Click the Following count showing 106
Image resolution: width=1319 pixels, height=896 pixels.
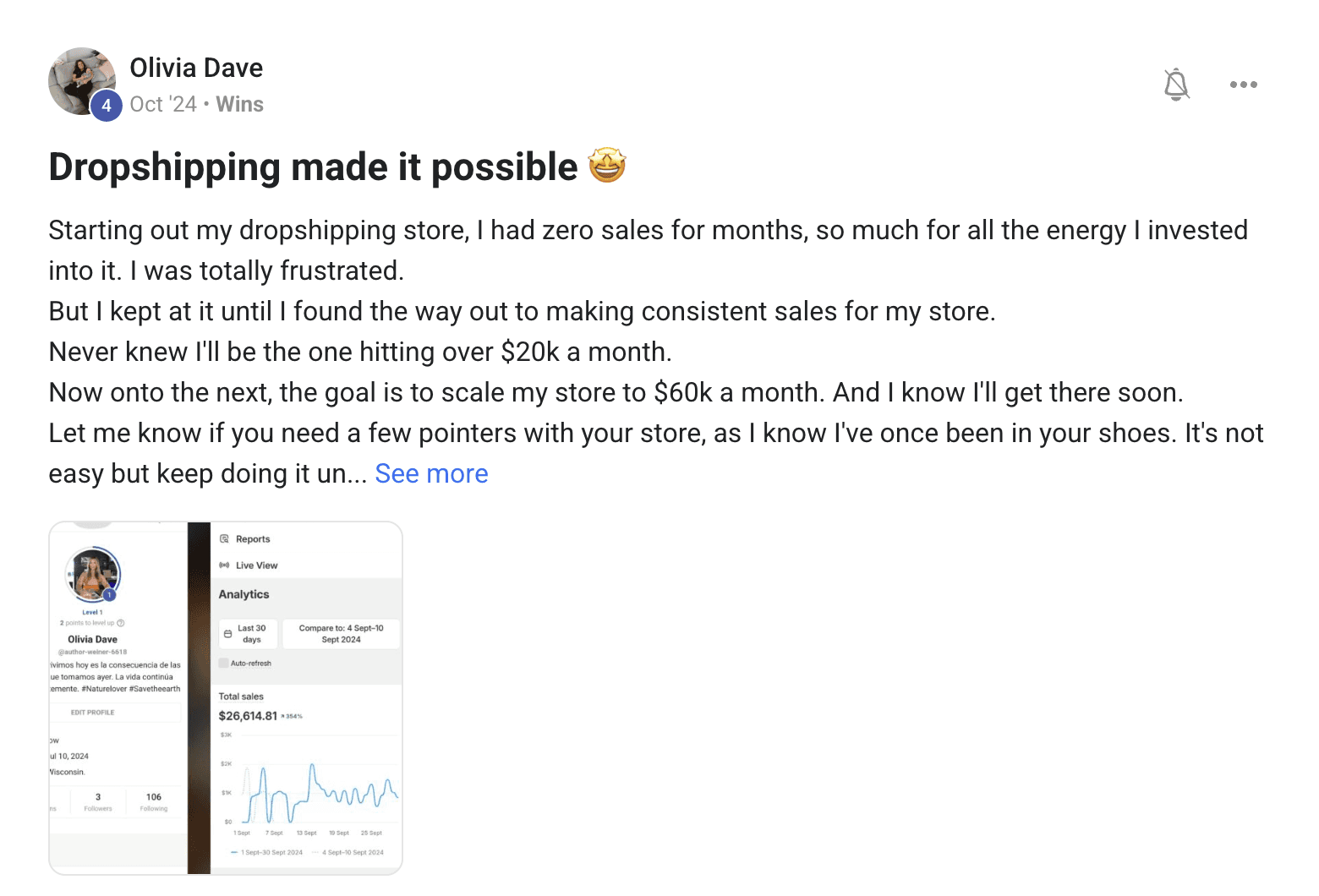tap(154, 801)
